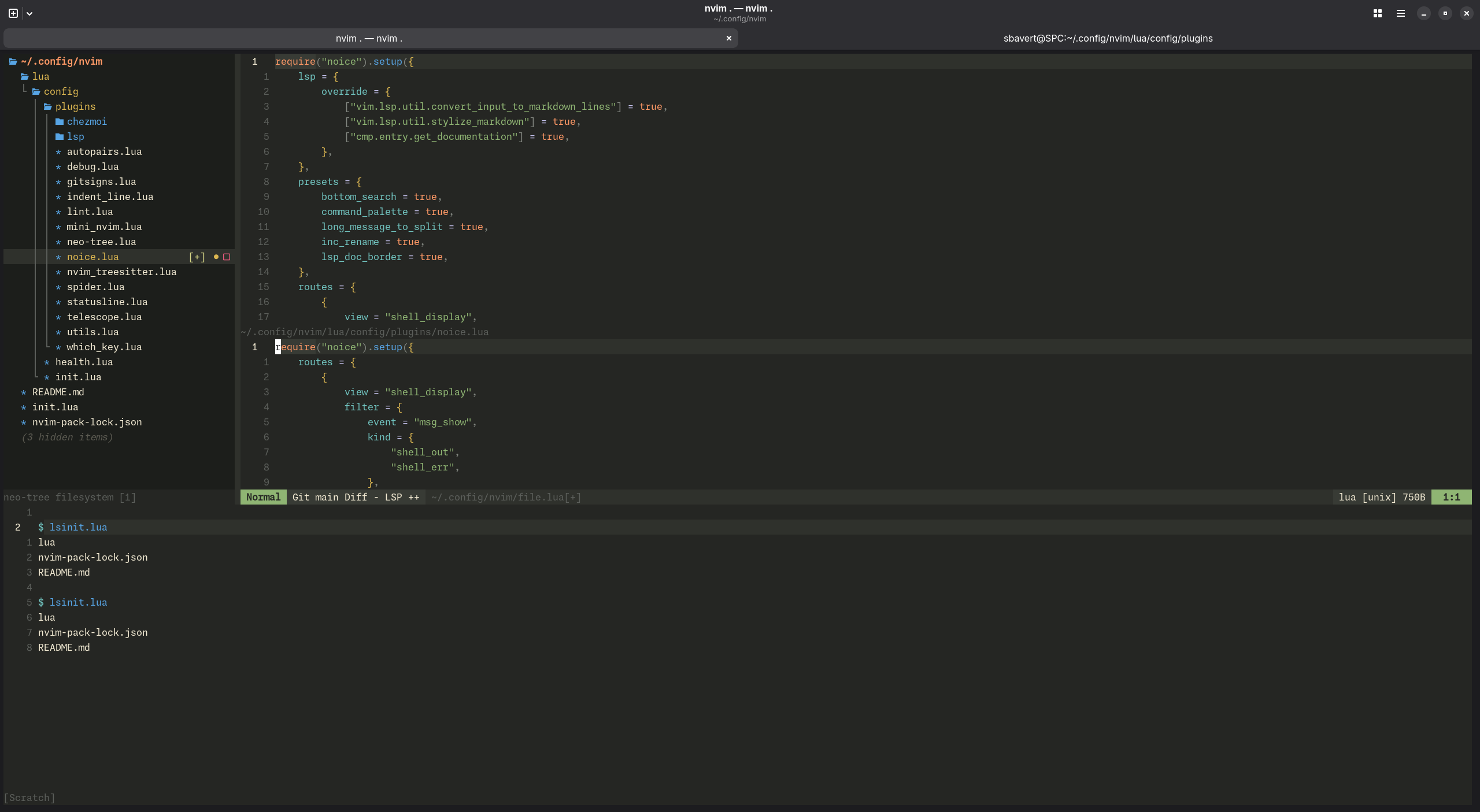Click the 'event = "msg_show"' line

point(422,422)
